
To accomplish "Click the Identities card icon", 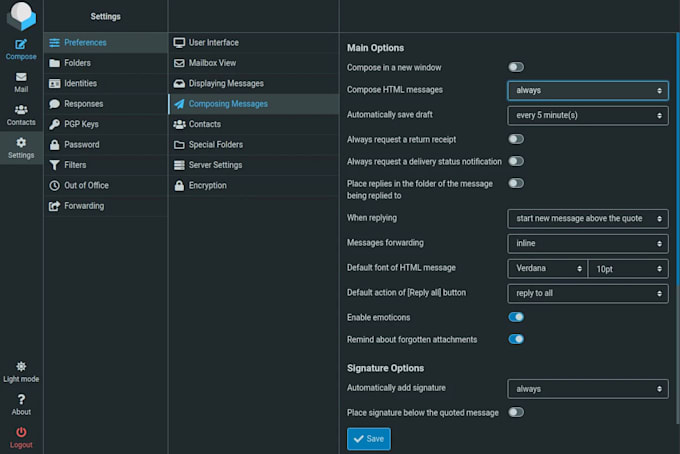I will pos(54,83).
